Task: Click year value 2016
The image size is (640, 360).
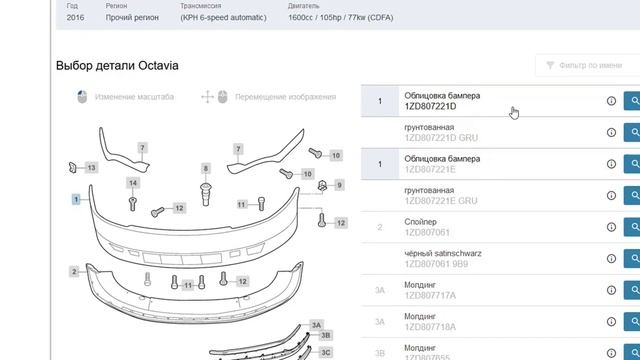Action: 76,18
